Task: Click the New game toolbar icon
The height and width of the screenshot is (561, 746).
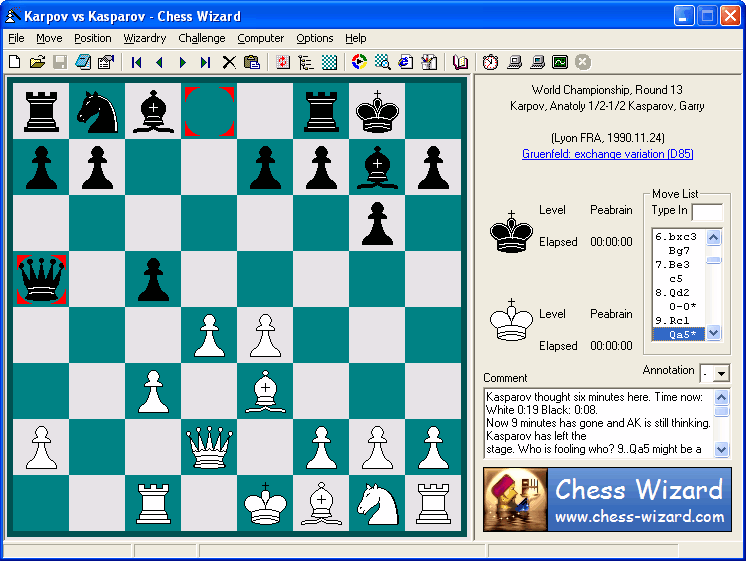Action: 14,62
